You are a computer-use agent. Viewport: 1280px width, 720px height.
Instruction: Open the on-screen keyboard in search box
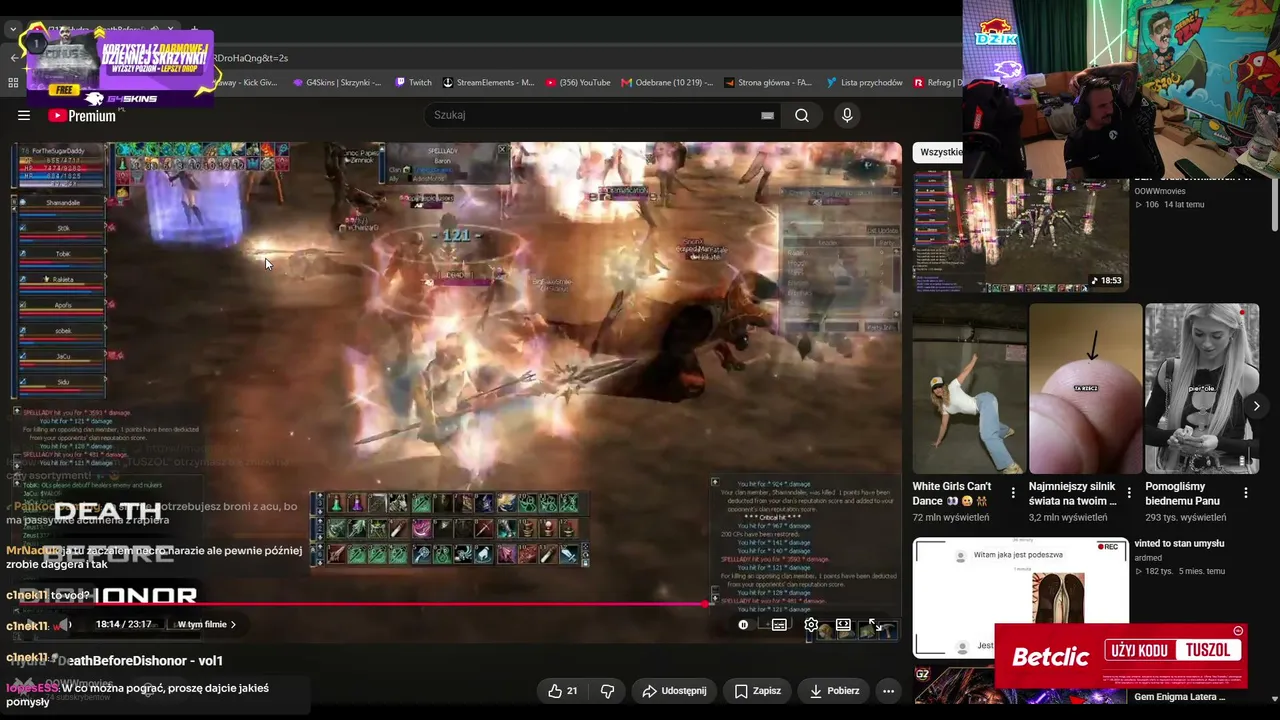click(x=767, y=115)
